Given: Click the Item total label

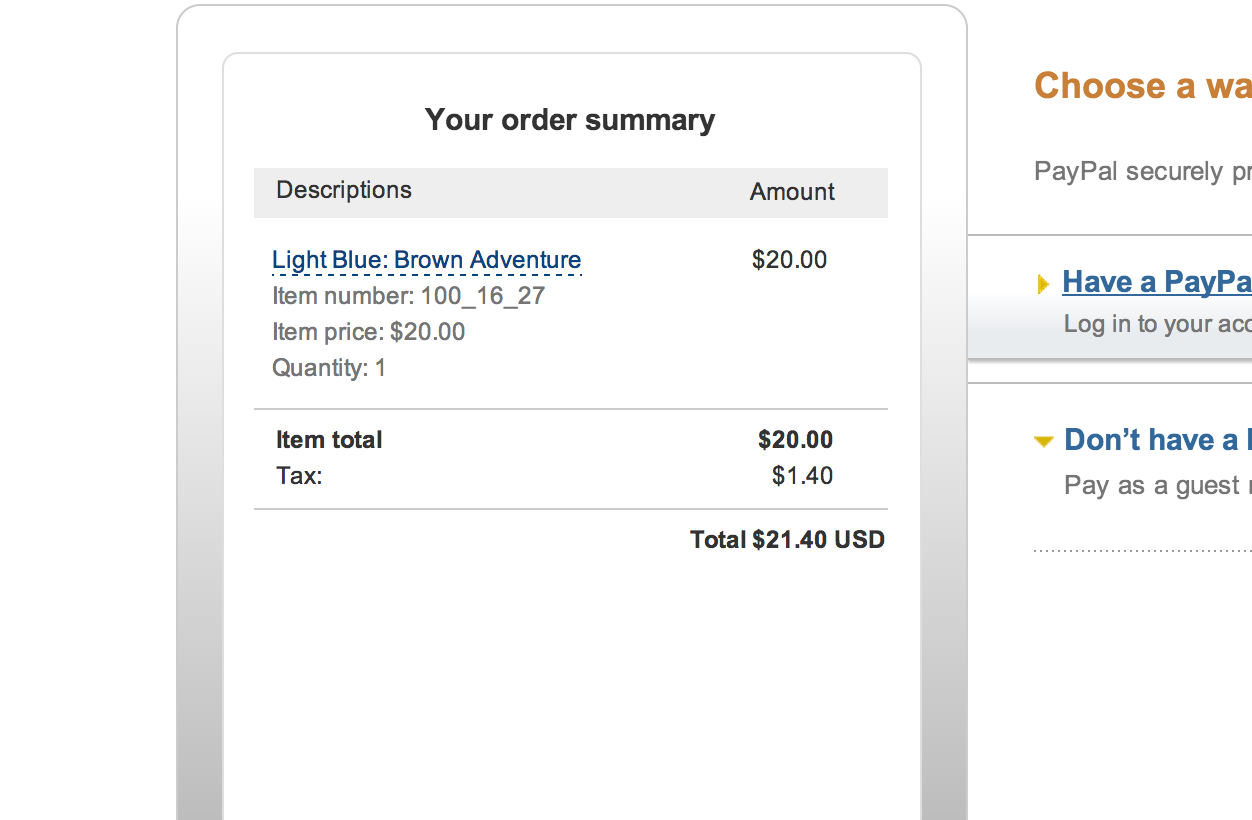Looking at the screenshot, I should [329, 440].
